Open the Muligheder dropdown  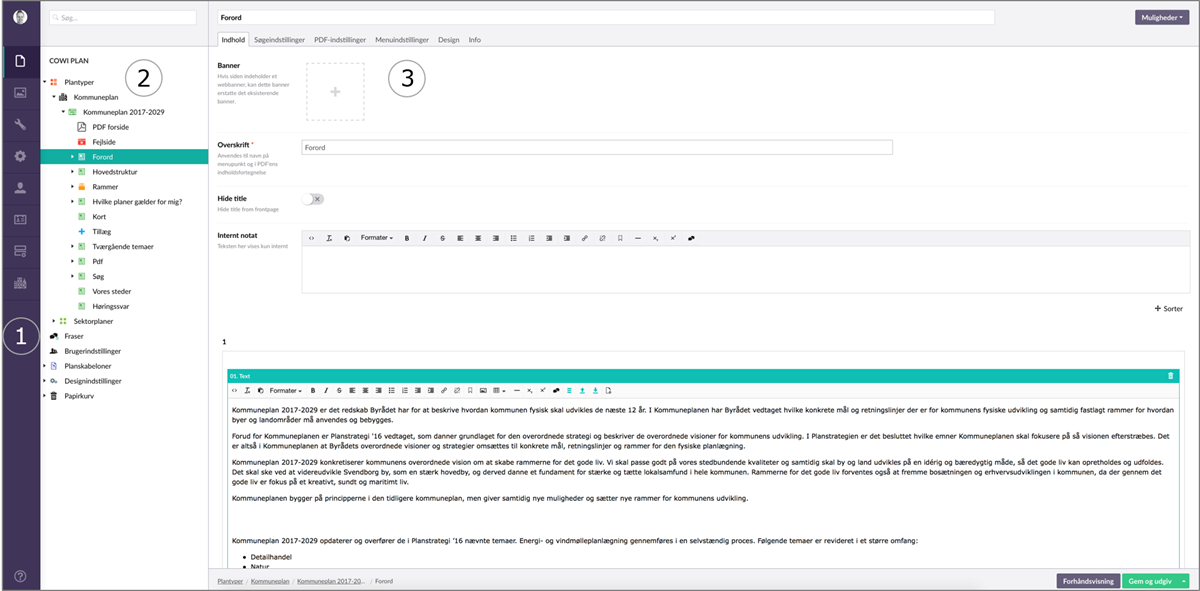tap(1162, 18)
